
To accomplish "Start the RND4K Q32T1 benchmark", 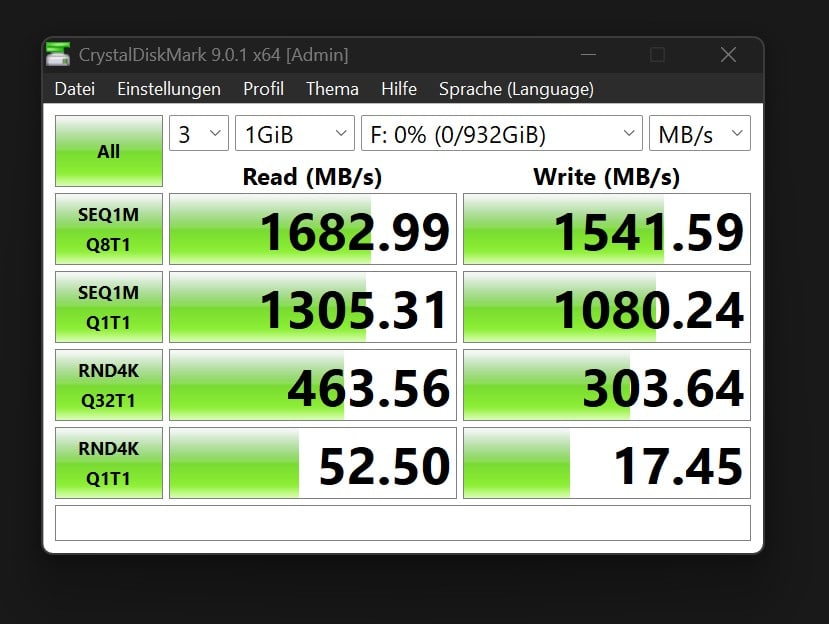I will click(x=109, y=385).
